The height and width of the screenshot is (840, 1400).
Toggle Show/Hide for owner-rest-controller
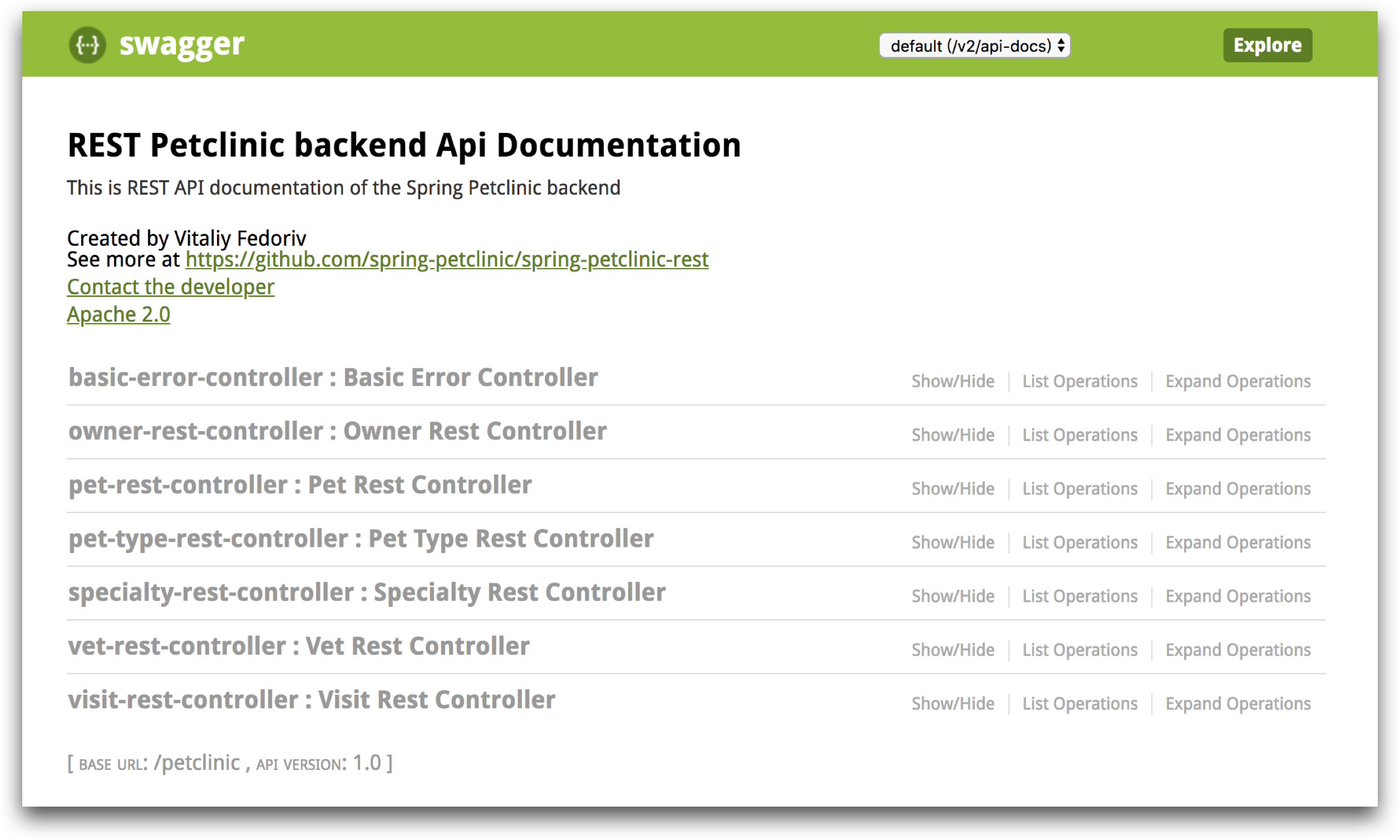(953, 434)
